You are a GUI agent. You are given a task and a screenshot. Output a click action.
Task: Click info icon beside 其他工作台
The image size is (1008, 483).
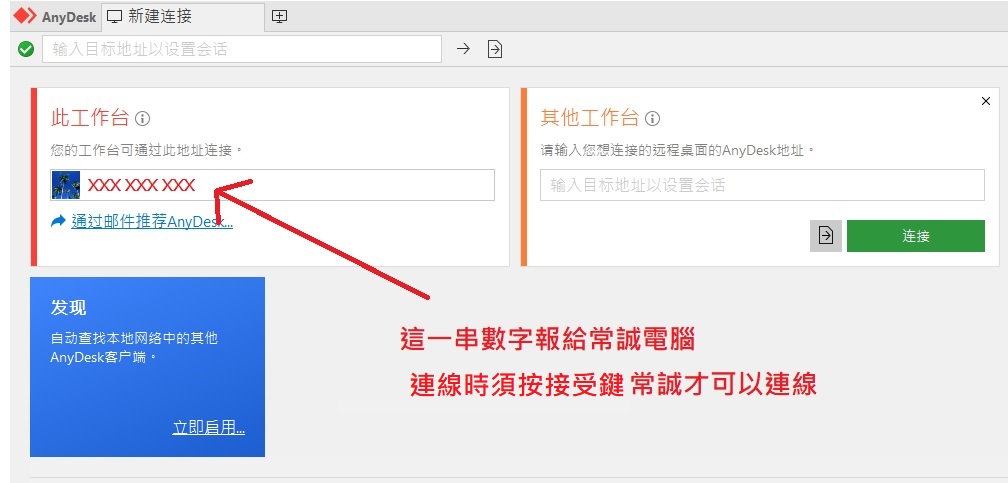point(652,119)
